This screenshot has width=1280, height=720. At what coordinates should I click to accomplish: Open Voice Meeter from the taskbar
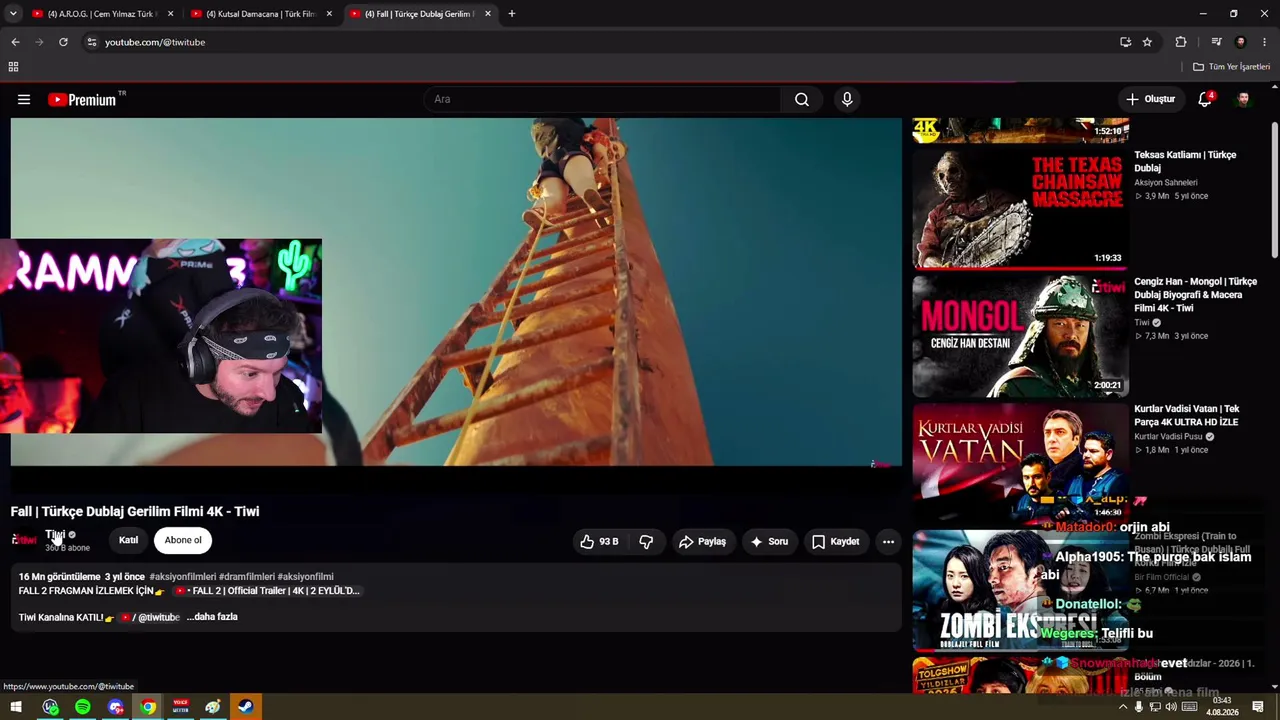pyautogui.click(x=180, y=707)
